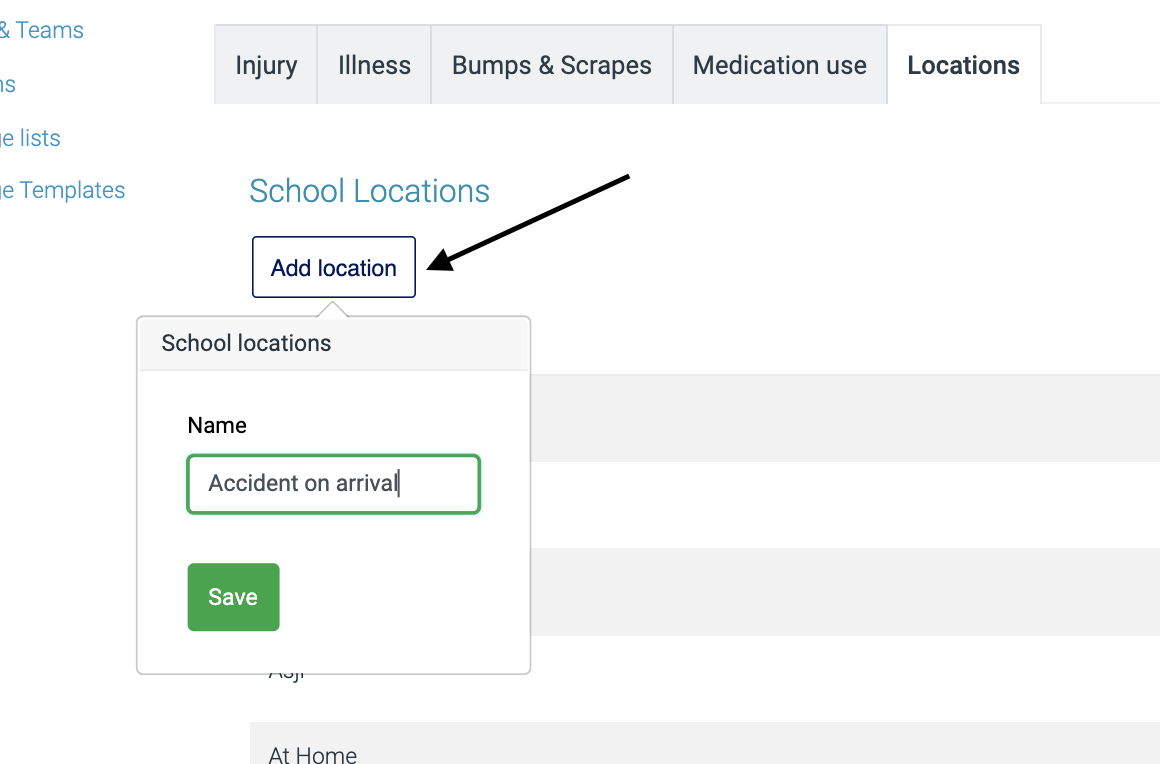Image resolution: width=1160 pixels, height=764 pixels.
Task: Open the & Teams sidebar link
Action: coord(42,30)
